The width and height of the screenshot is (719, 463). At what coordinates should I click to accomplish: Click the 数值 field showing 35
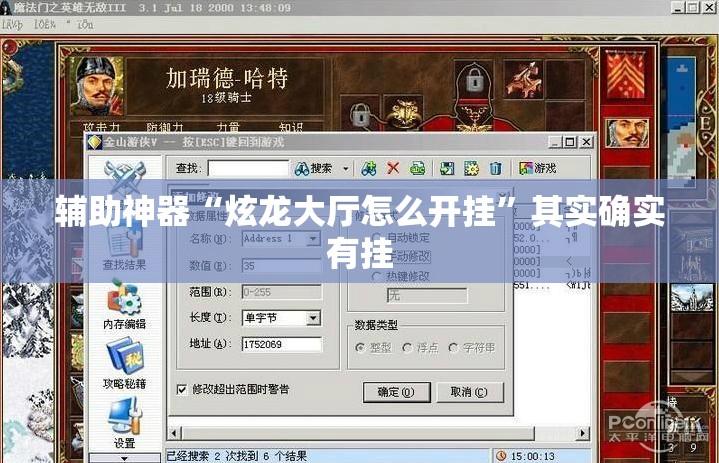point(282,265)
